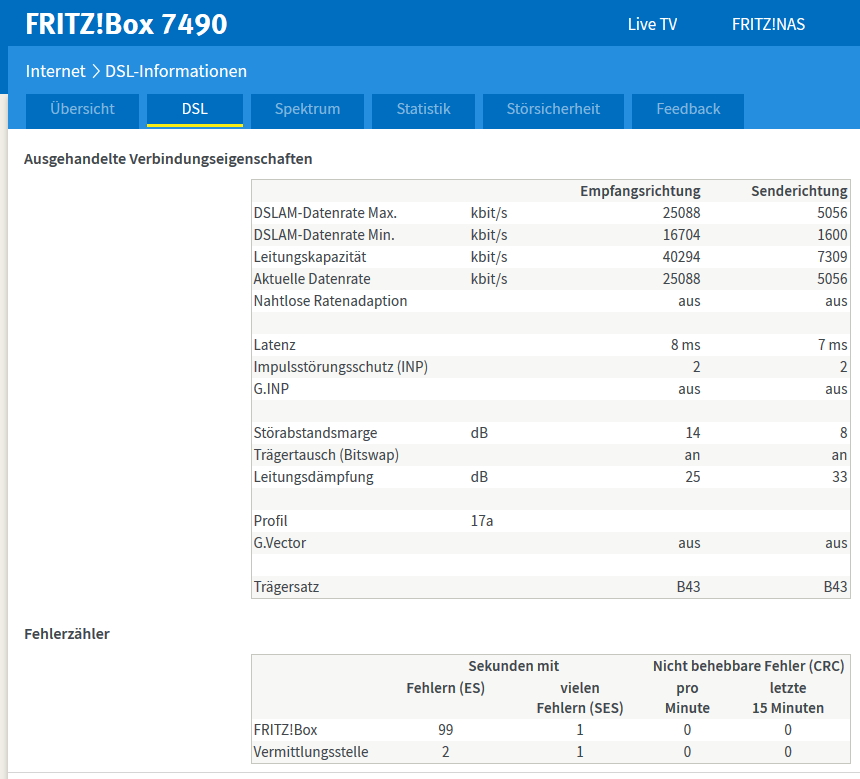Image resolution: width=860 pixels, height=779 pixels.
Task: Click the Ausgehandelte Verbindungseigenschaften heading
Action: pyautogui.click(x=168, y=159)
